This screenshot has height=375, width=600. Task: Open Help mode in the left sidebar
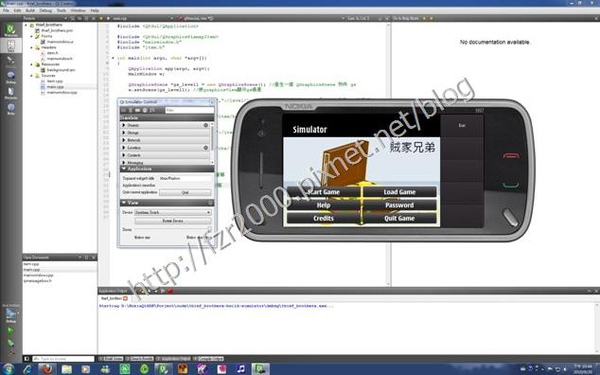(x=11, y=109)
